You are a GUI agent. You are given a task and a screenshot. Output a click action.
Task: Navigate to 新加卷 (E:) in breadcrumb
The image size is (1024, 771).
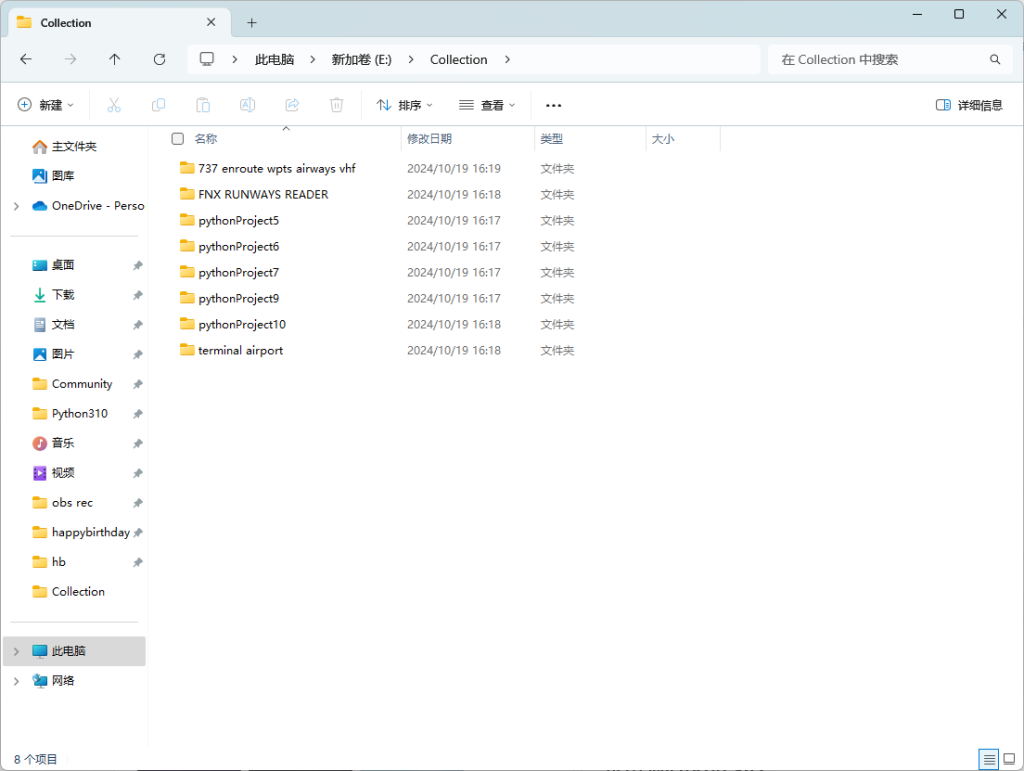(361, 60)
